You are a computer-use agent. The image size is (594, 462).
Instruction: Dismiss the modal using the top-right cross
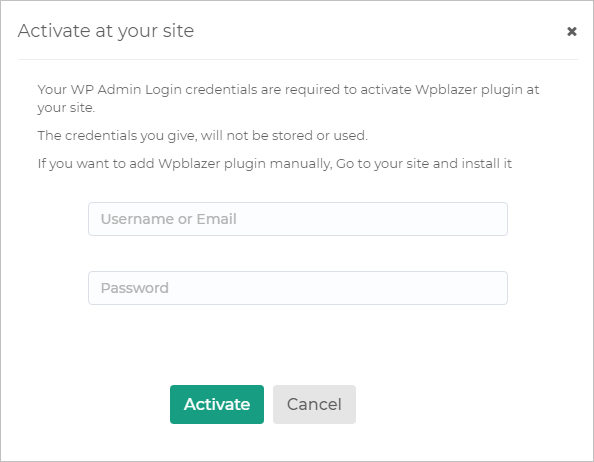572,31
